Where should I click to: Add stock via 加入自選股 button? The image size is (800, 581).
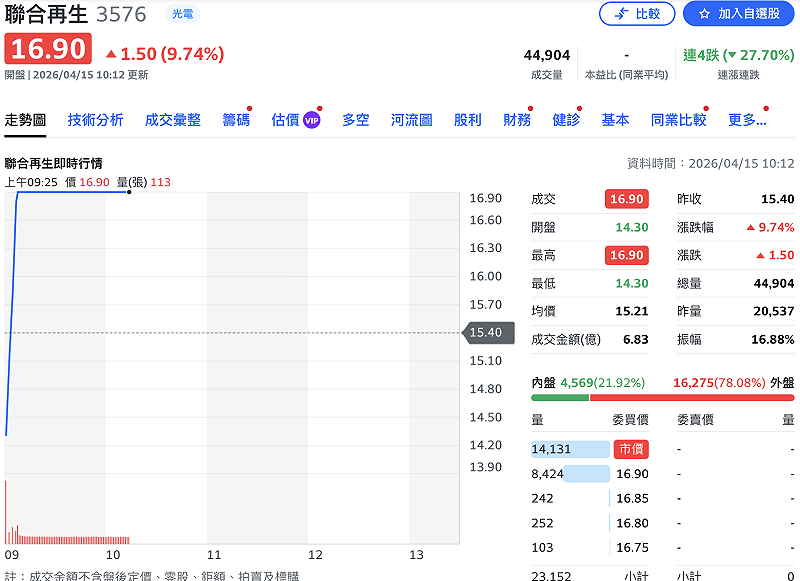click(x=738, y=14)
